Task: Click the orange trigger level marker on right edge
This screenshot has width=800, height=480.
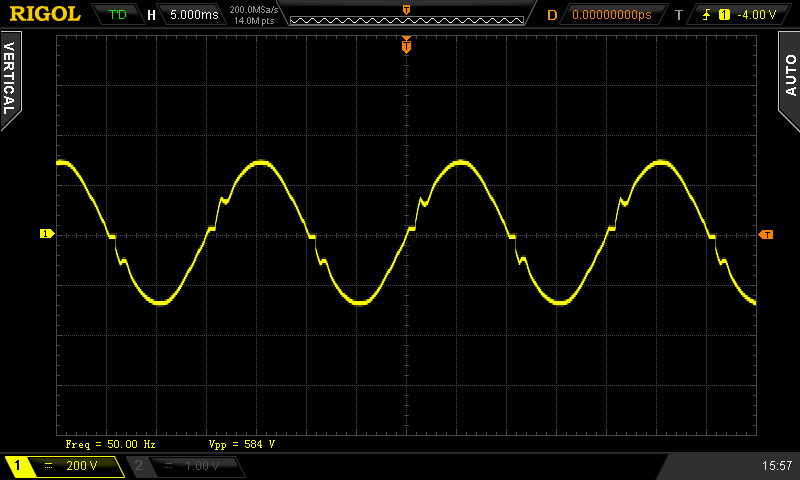Action: pos(766,235)
